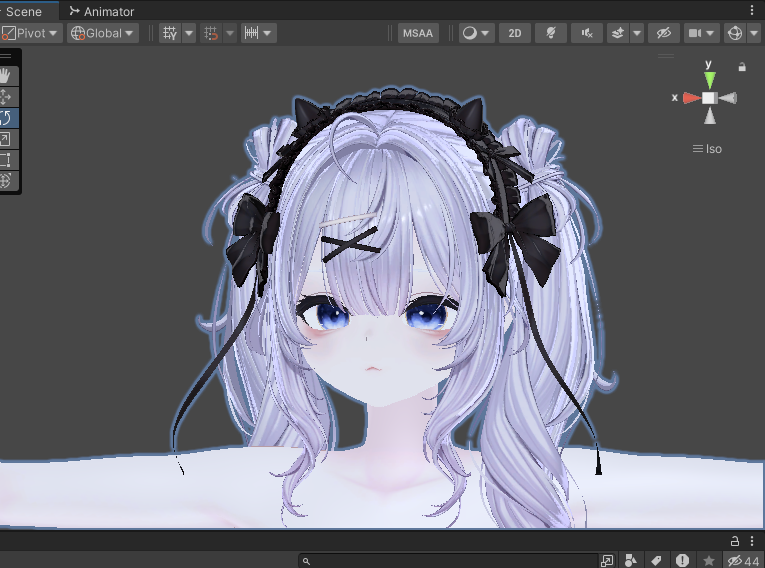Open the Global handle rotation dropdown
This screenshot has height=568, width=765.
click(x=102, y=33)
